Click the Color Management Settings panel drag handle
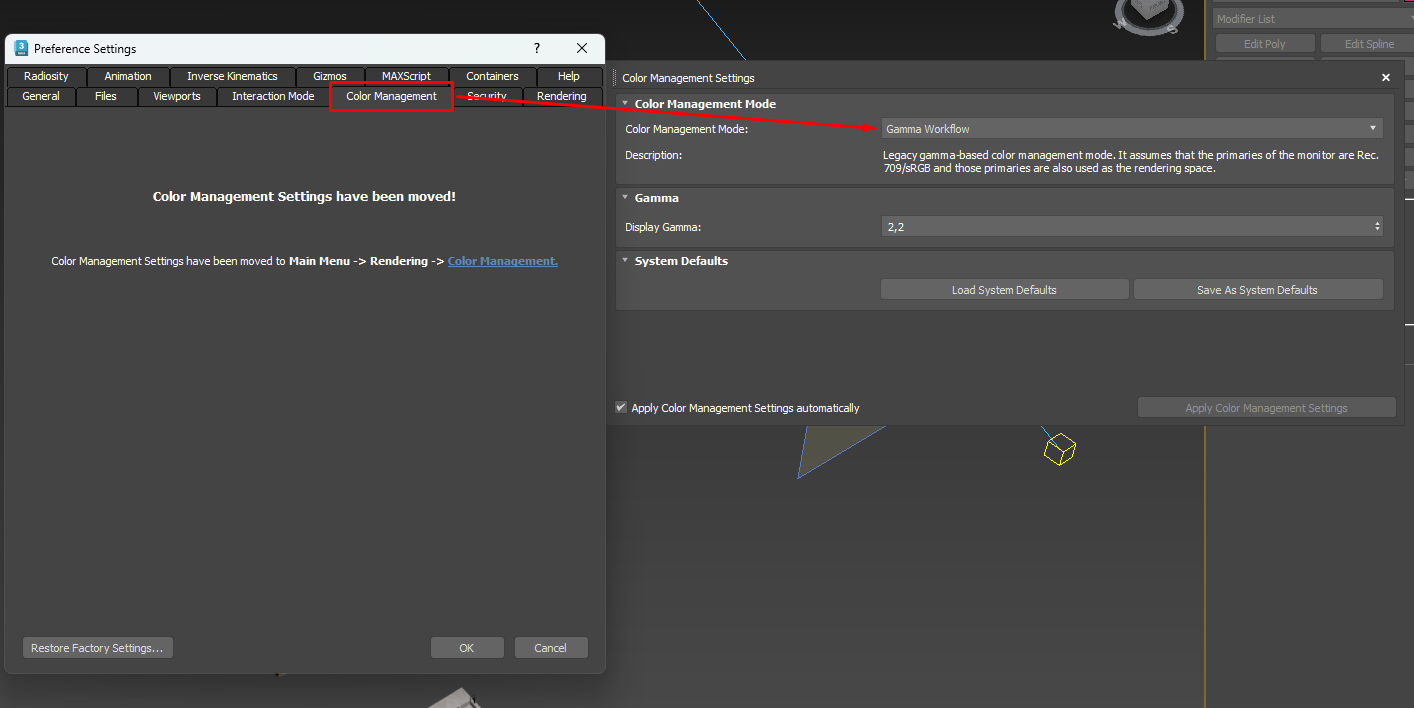Viewport: 1414px width, 708px height. [x=615, y=78]
